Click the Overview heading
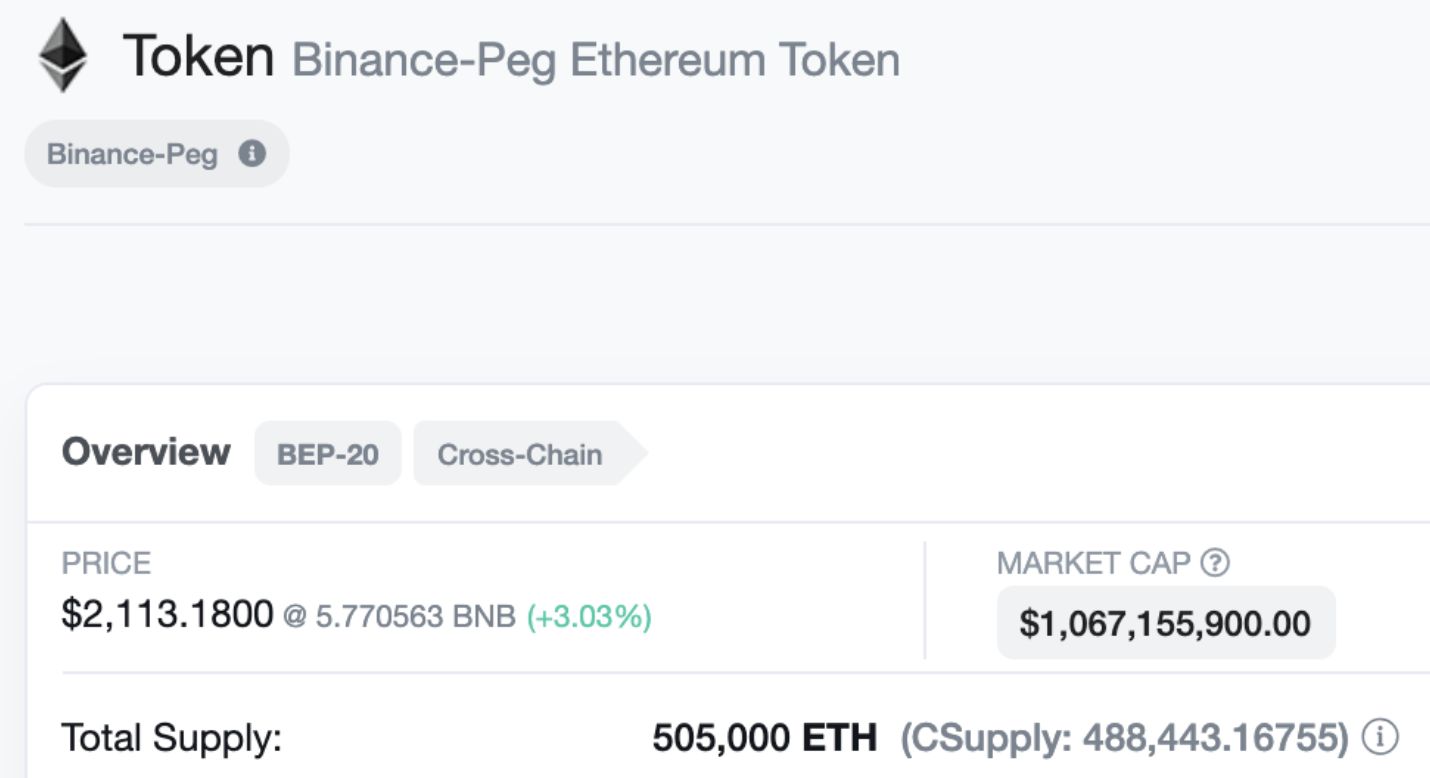This screenshot has width=1430, height=778. tap(146, 452)
